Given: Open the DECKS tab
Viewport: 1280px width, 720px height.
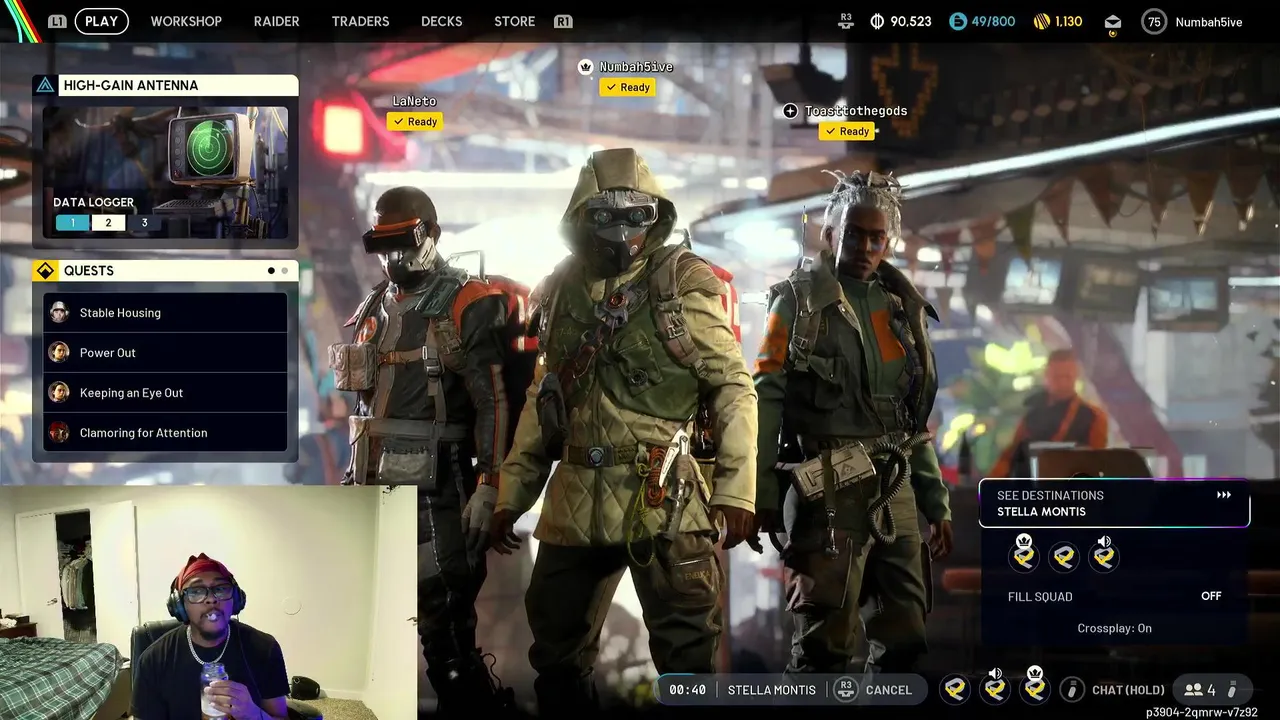Looking at the screenshot, I should [x=441, y=21].
